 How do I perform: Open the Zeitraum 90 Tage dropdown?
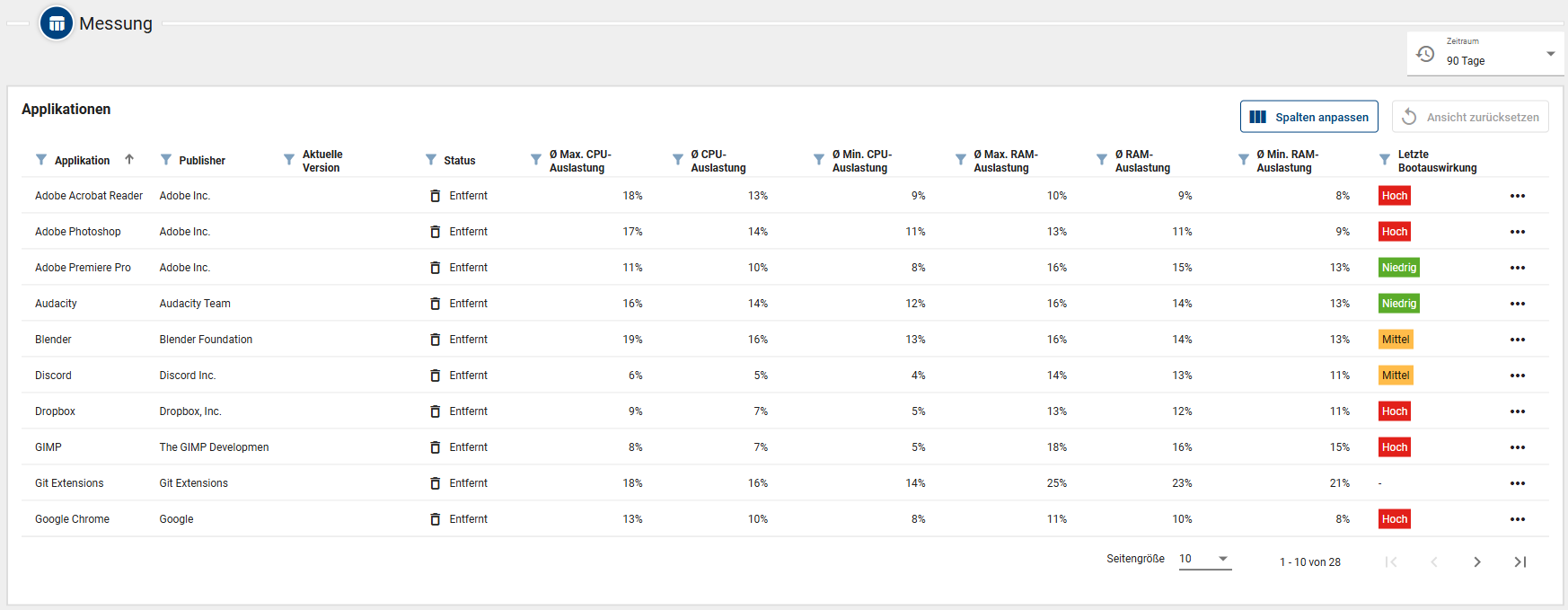tap(1485, 54)
